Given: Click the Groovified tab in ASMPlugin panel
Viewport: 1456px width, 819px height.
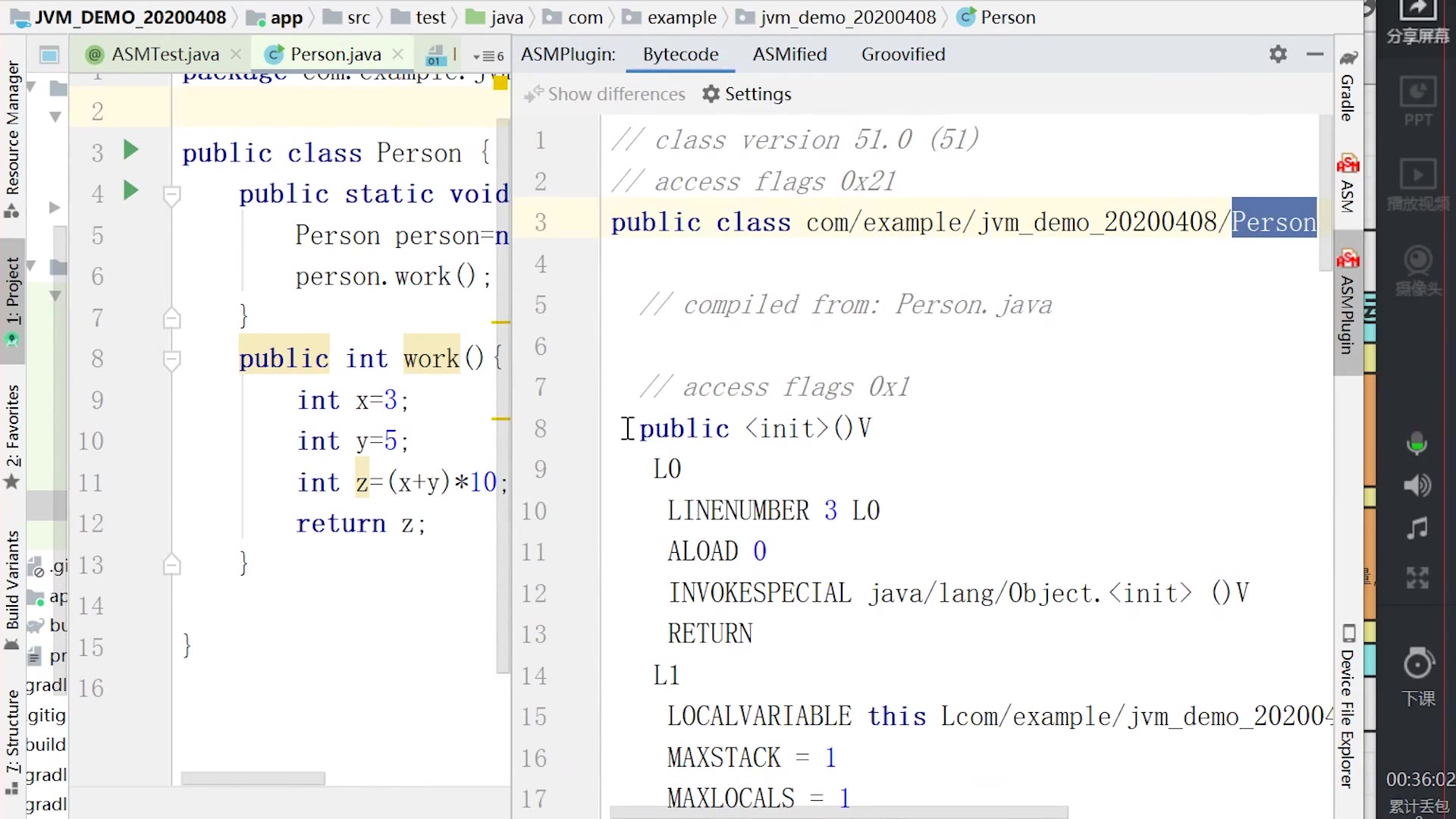Looking at the screenshot, I should pyautogui.click(x=902, y=54).
